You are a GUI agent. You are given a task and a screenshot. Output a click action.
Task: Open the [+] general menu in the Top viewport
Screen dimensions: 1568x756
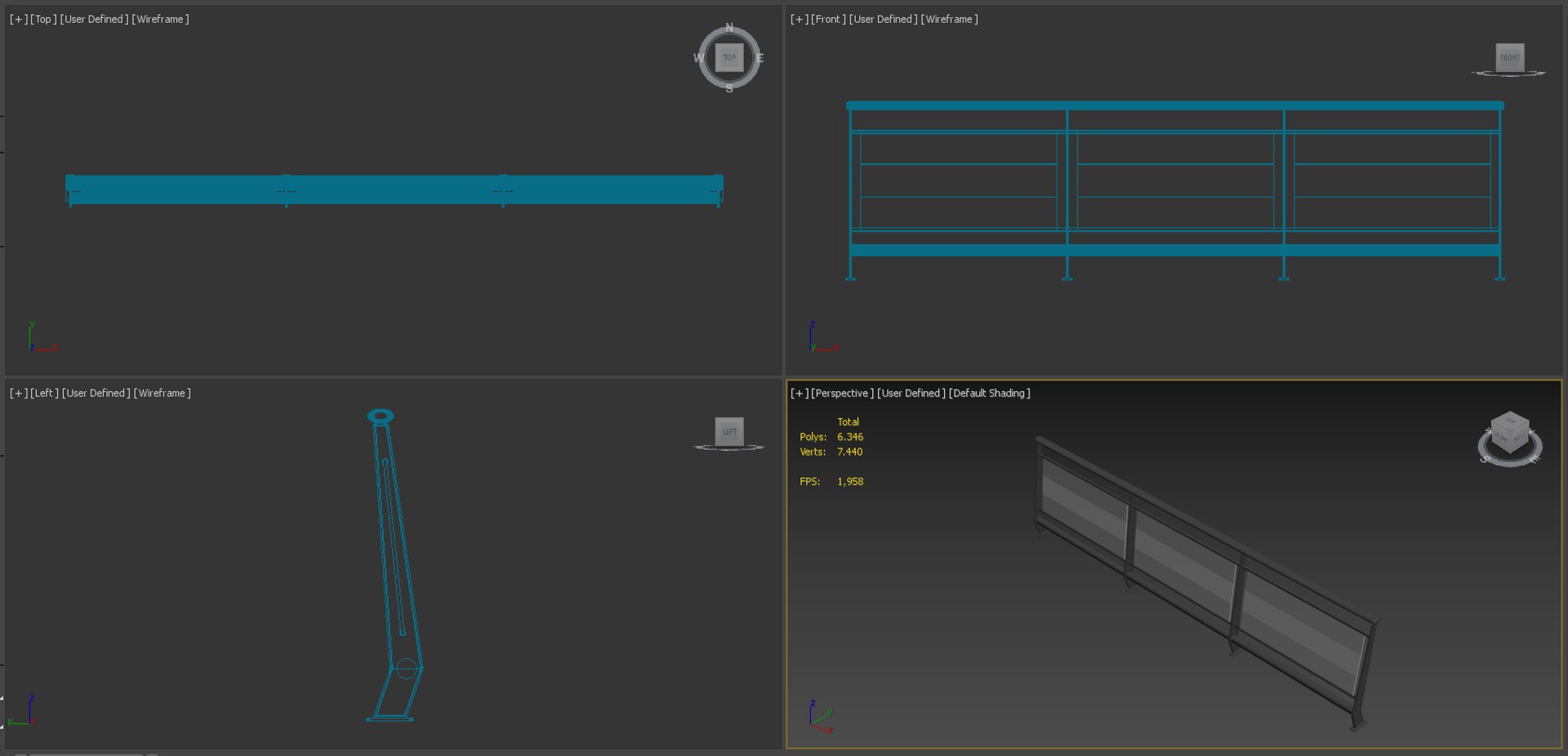click(19, 19)
